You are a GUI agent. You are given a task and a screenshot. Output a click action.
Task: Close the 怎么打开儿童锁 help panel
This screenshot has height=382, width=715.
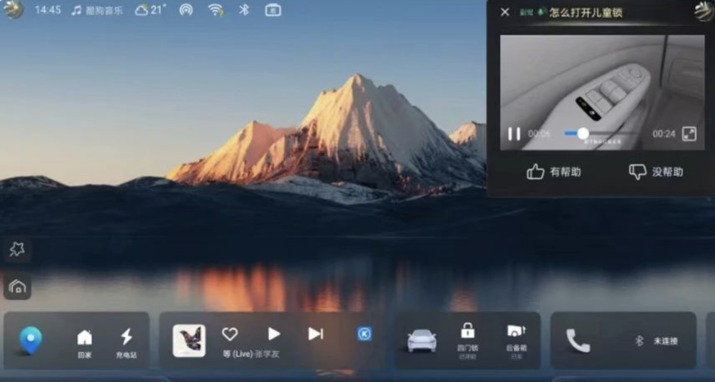click(505, 12)
